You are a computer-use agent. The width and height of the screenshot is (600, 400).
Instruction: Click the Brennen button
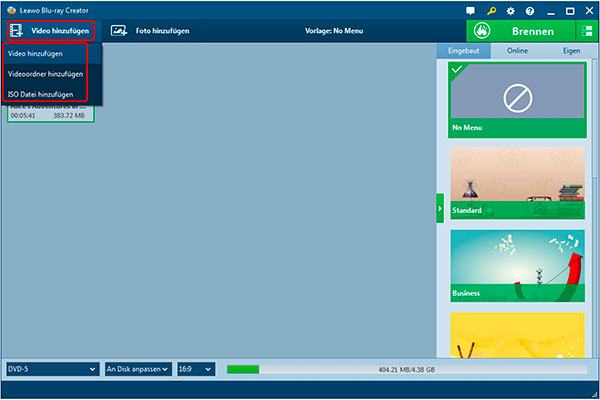tap(520, 31)
